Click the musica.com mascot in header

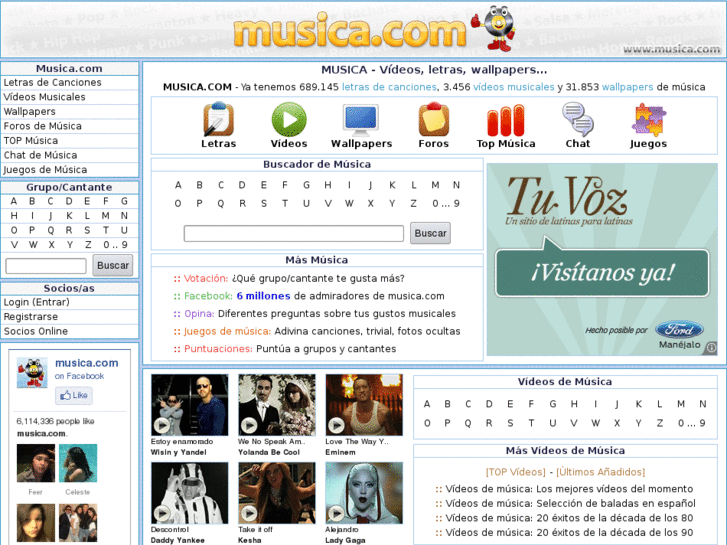pyautogui.click(x=494, y=28)
